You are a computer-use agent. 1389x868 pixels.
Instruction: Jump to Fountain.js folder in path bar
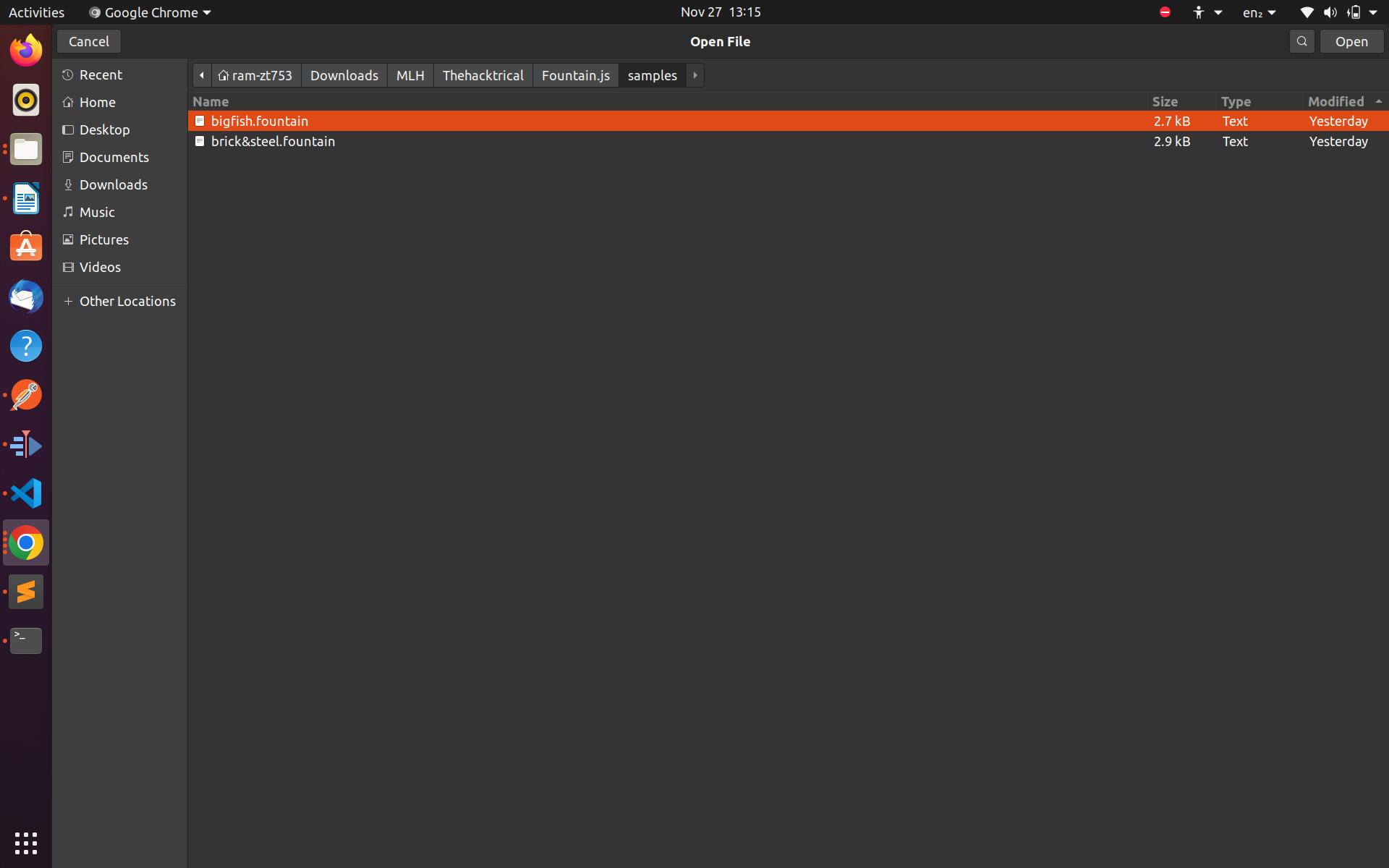[575, 75]
